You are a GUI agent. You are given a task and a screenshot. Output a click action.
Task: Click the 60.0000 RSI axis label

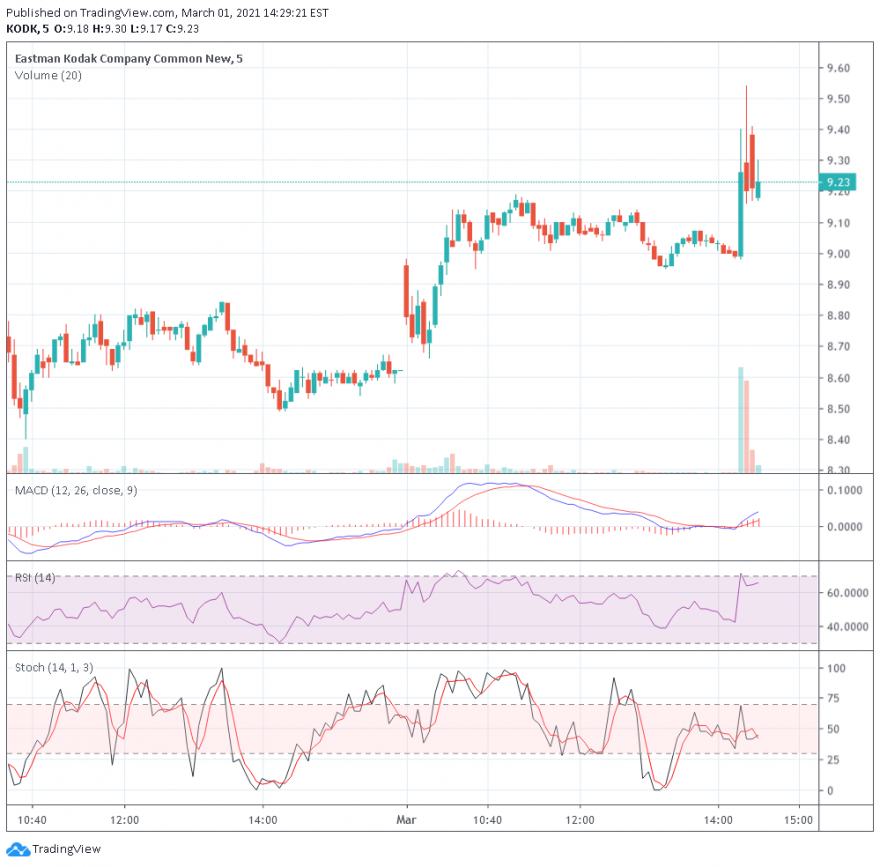click(847, 593)
